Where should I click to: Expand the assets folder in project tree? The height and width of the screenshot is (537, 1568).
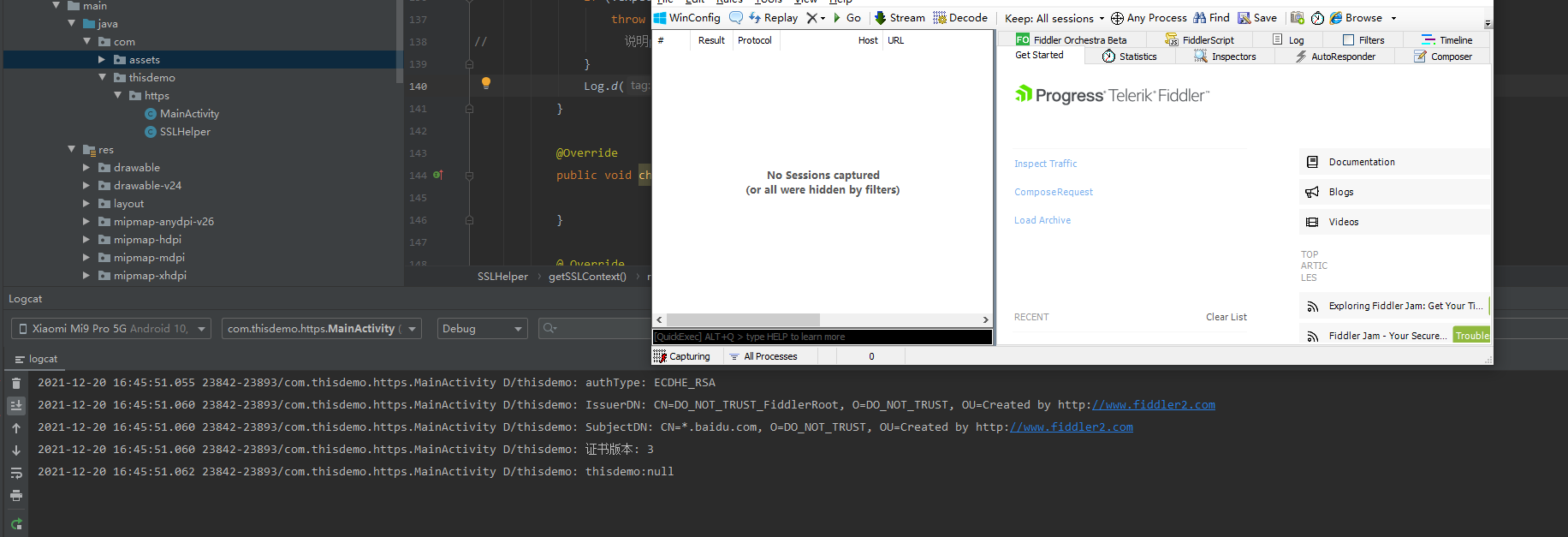pyautogui.click(x=101, y=60)
